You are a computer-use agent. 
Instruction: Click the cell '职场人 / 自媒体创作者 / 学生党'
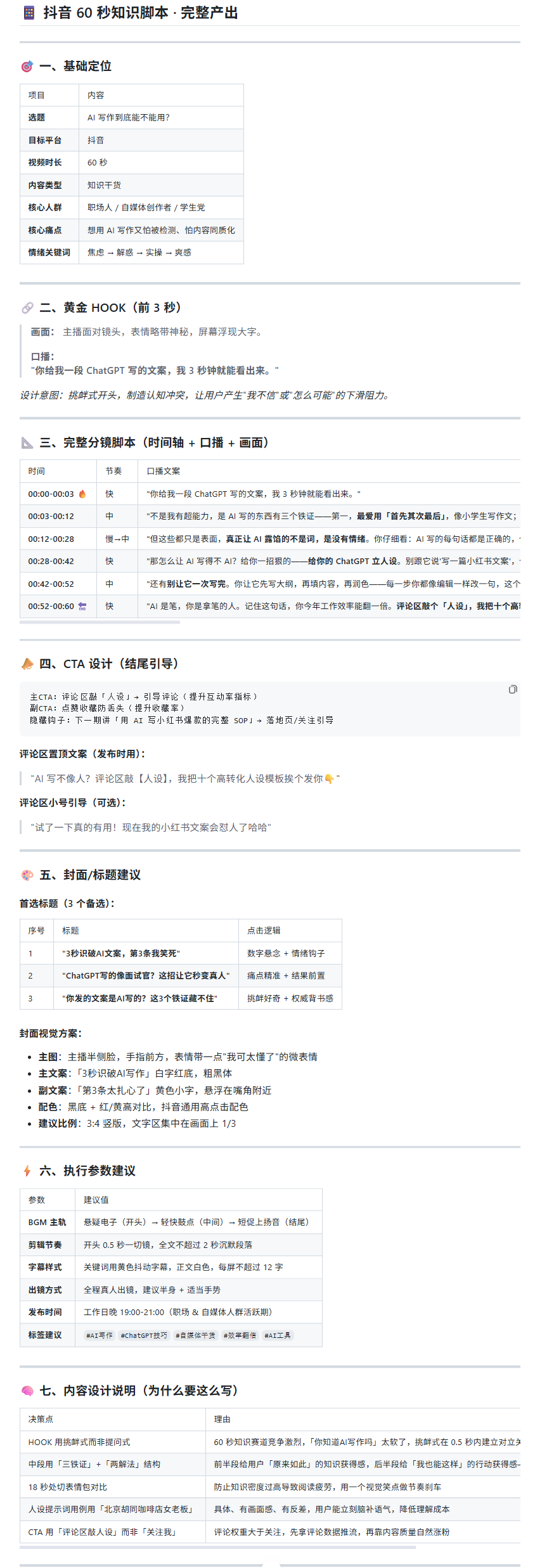(x=161, y=207)
